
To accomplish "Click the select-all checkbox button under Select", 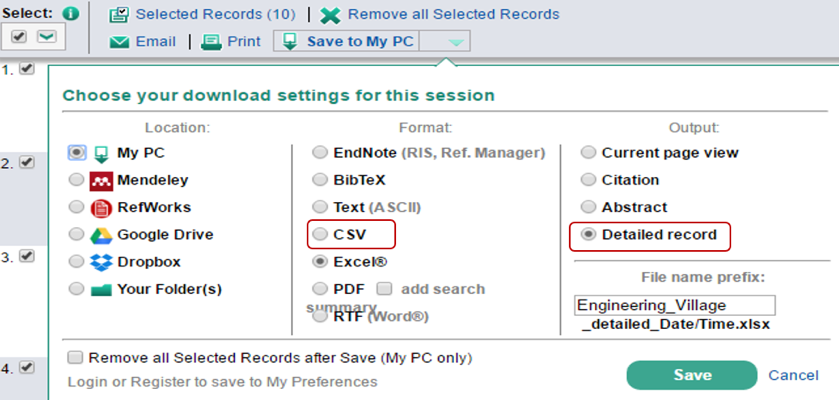I will point(20,37).
